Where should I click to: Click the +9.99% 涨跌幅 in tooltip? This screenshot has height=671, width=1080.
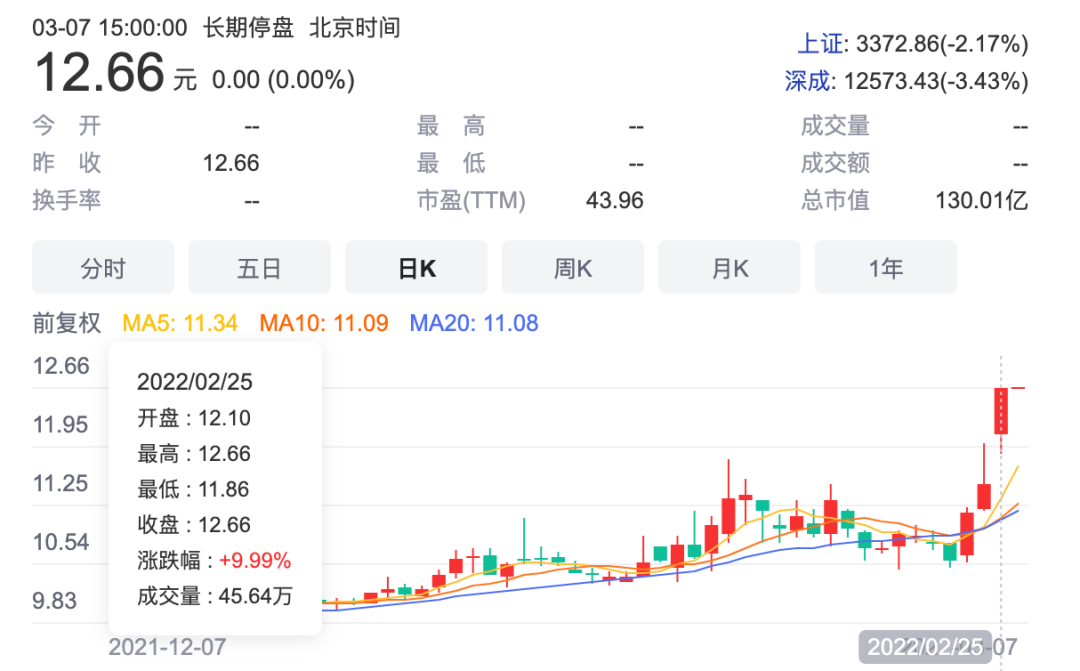[255, 560]
